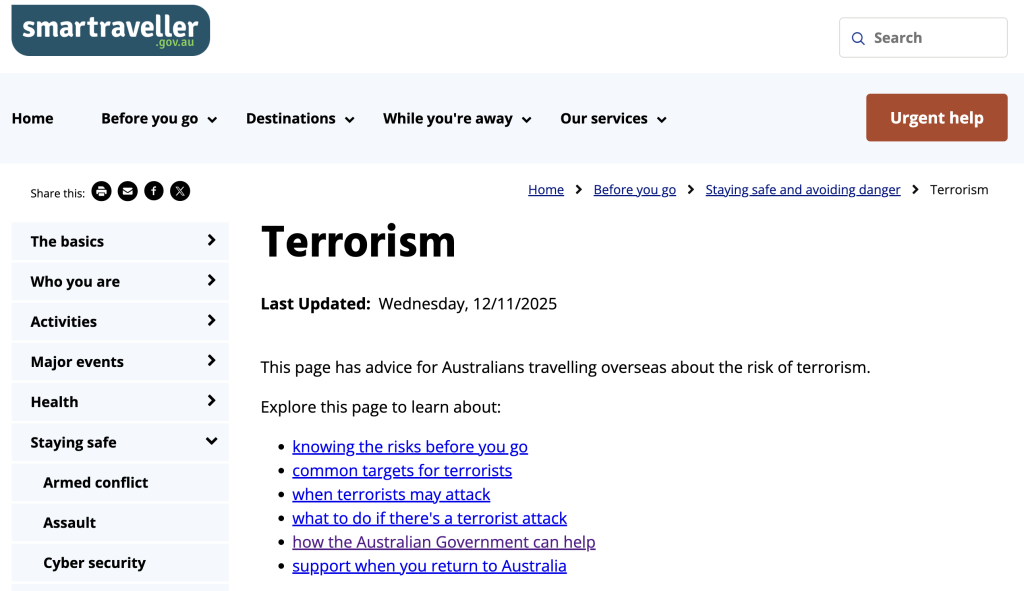Expand Who you are sidebar section
1024x591 pixels.
(x=211, y=281)
